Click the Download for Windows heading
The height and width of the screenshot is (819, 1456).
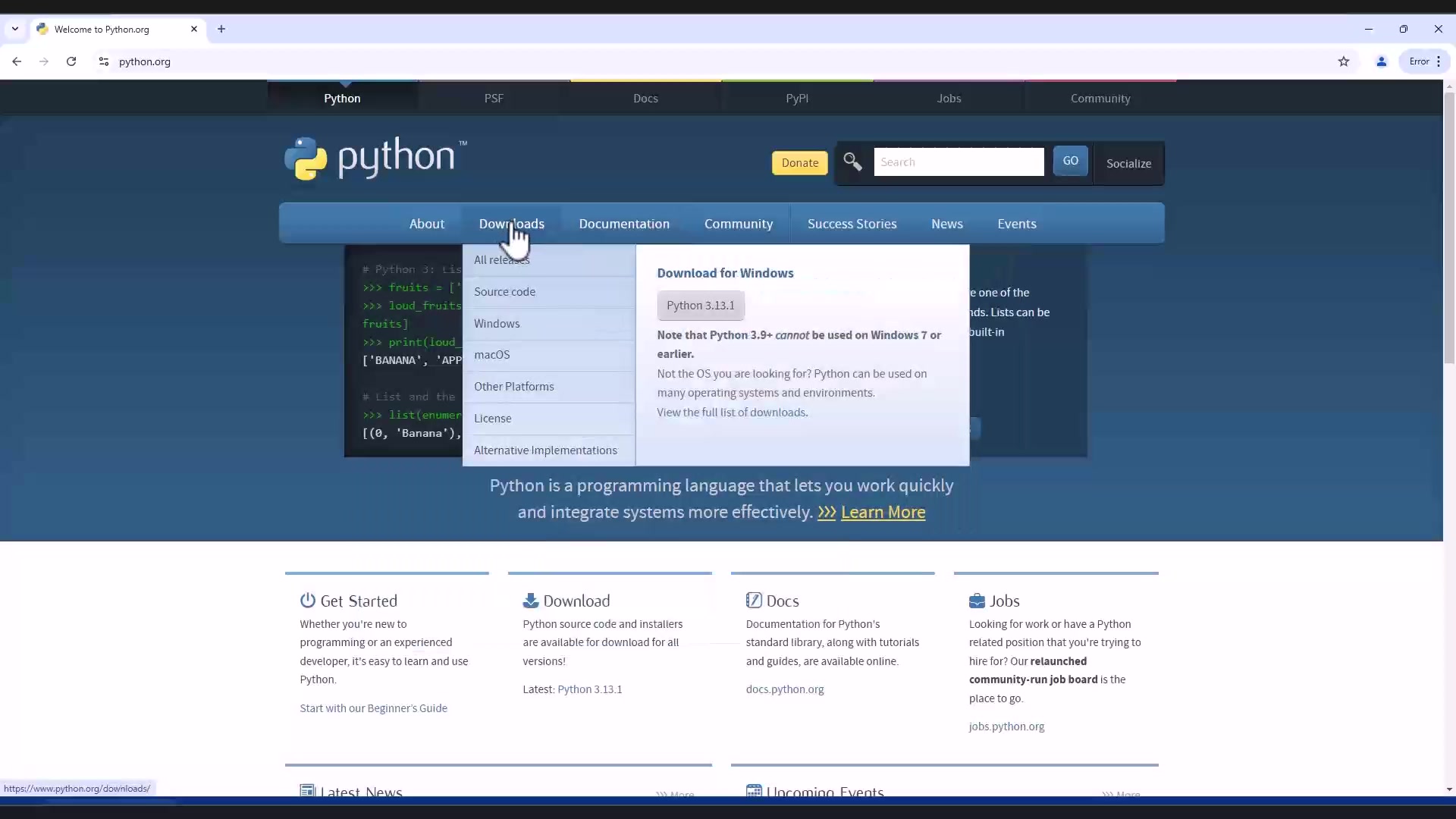[725, 273]
